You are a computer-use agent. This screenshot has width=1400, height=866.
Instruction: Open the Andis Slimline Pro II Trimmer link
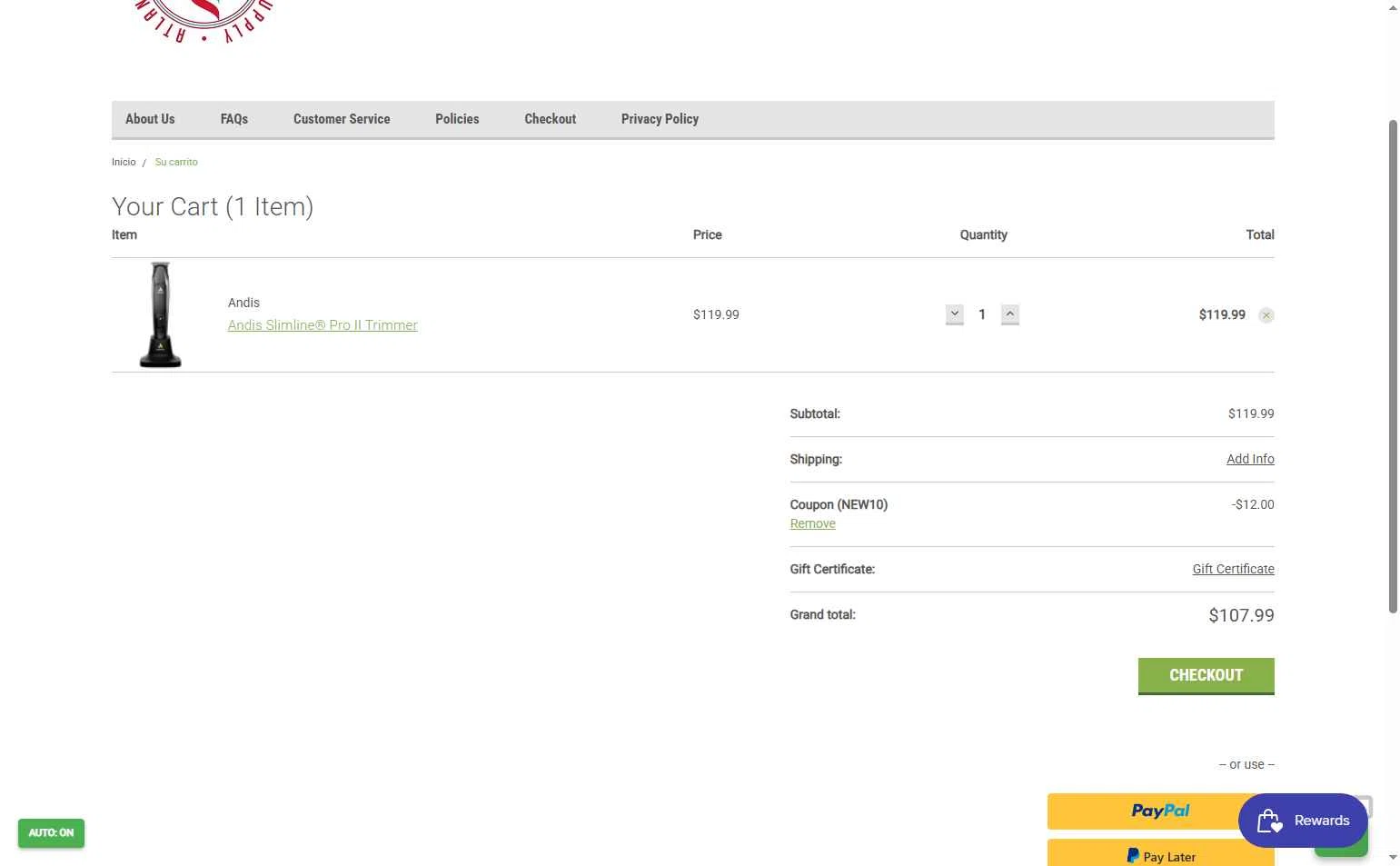[323, 325]
